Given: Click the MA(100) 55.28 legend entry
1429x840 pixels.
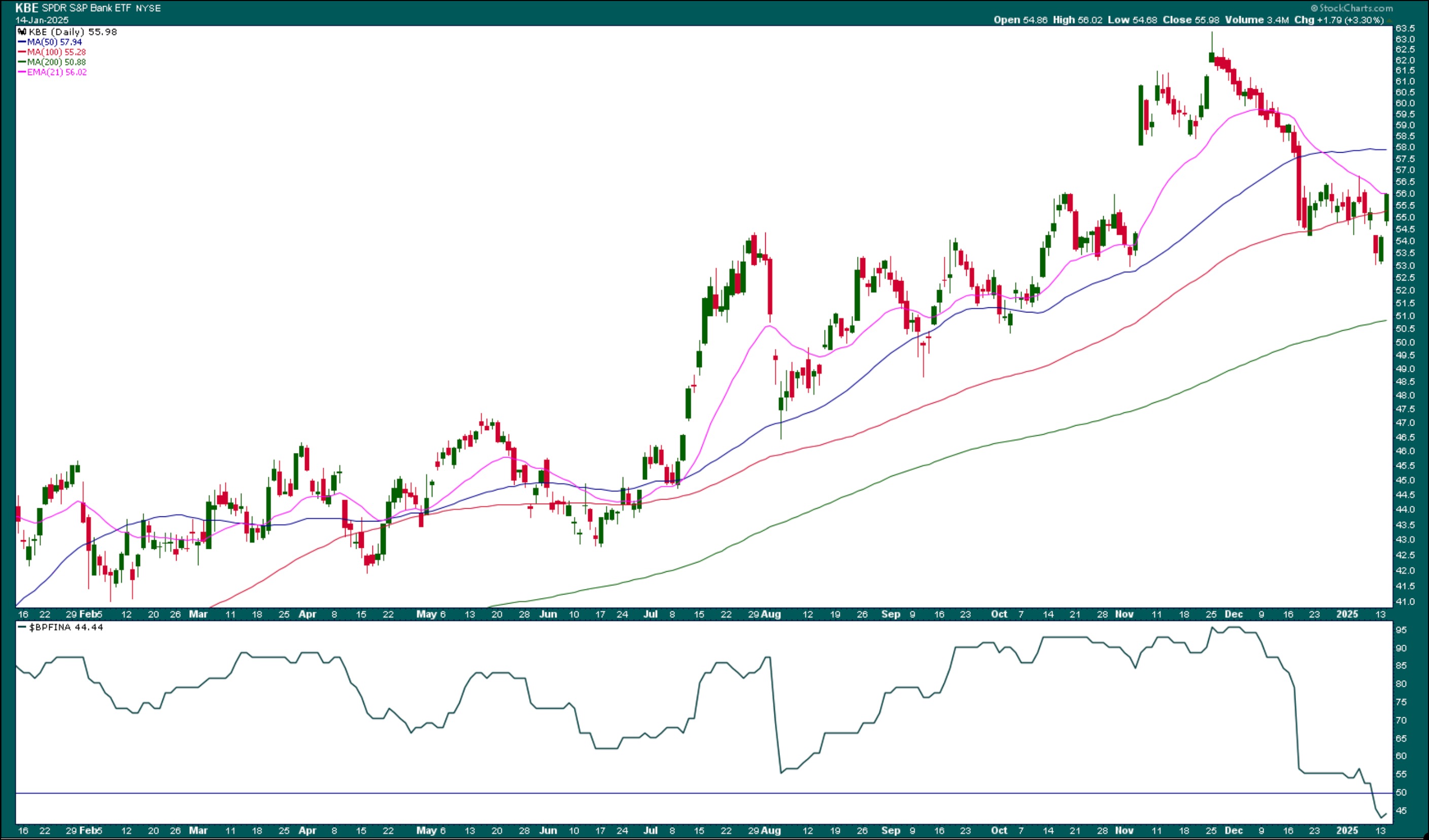Looking at the screenshot, I should 52,52.
